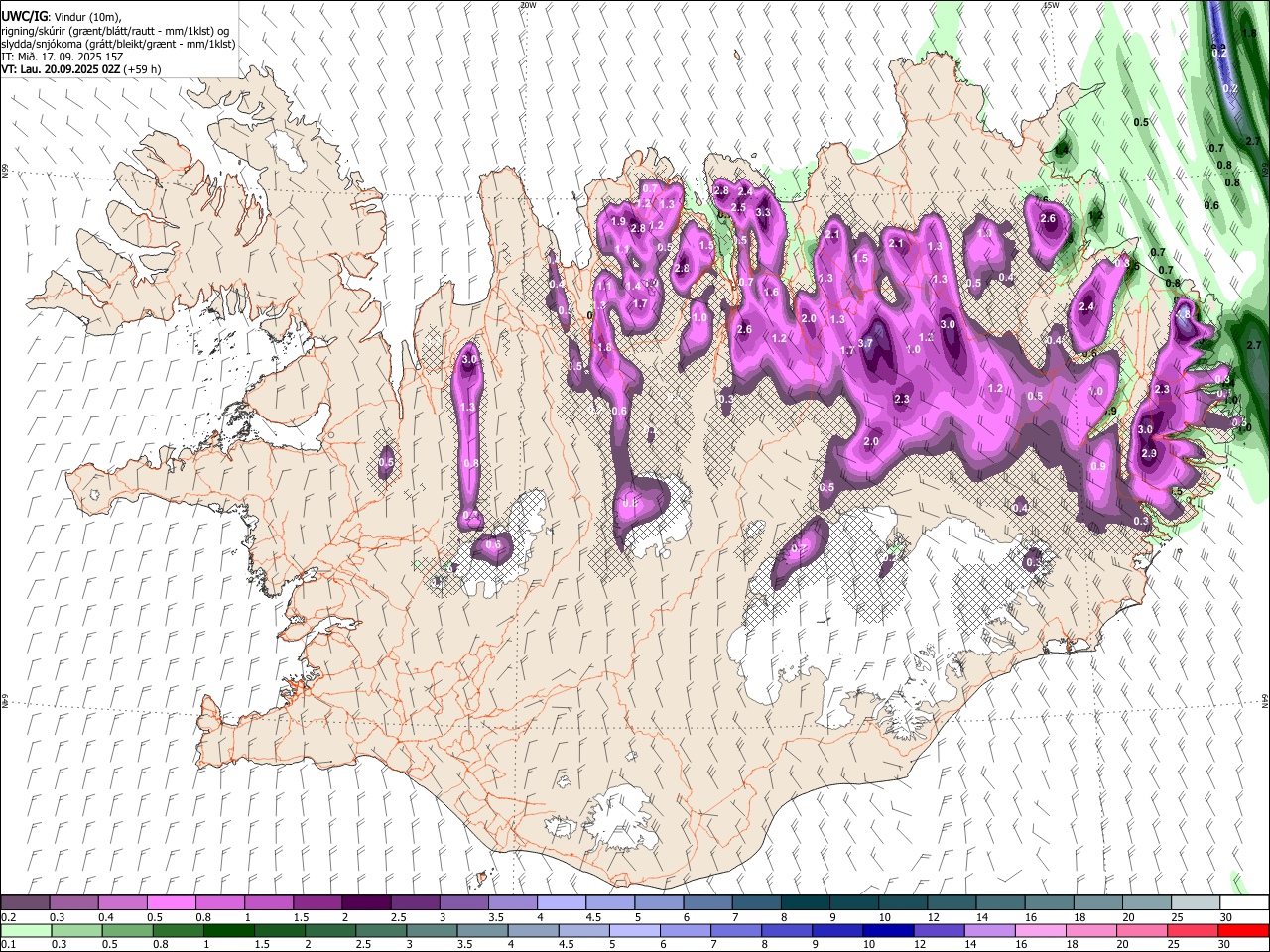Click the 'slydda/snjókoma (grátt/bleikt/grænt' description line
Screen dimensions: 1270x952
118,45
